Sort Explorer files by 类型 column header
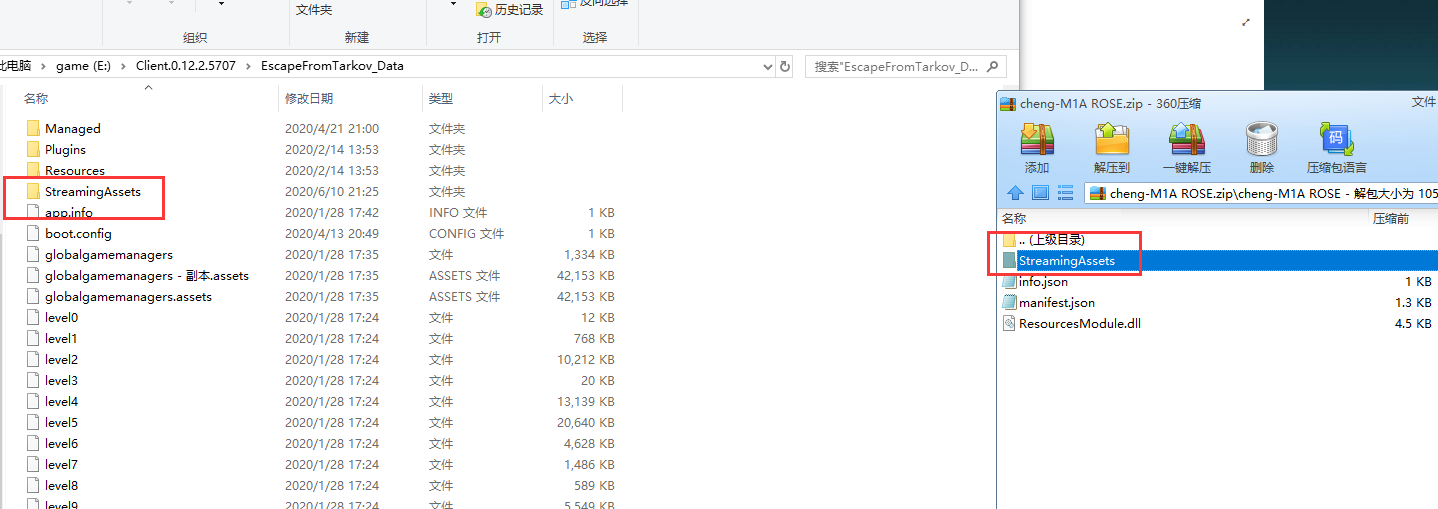Viewport: 1438px width, 509px height. [441, 99]
